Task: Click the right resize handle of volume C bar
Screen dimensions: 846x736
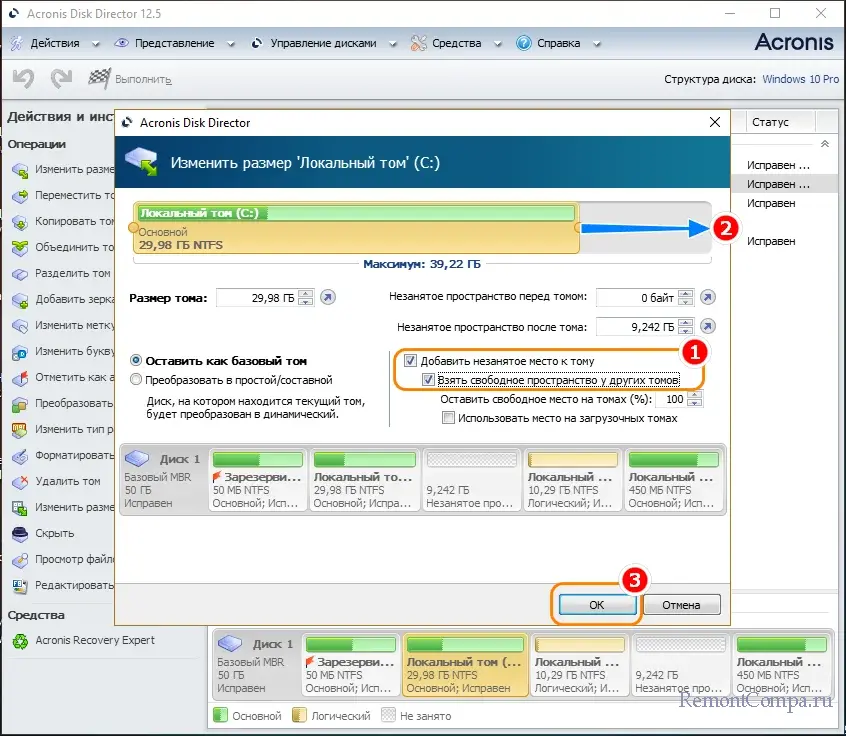Action: point(578,228)
